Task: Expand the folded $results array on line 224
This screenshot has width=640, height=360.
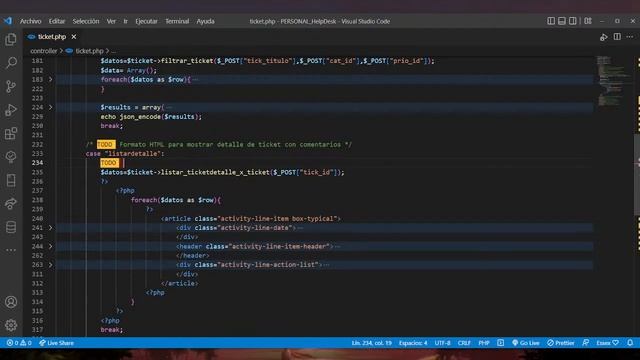Action: (x=51, y=107)
